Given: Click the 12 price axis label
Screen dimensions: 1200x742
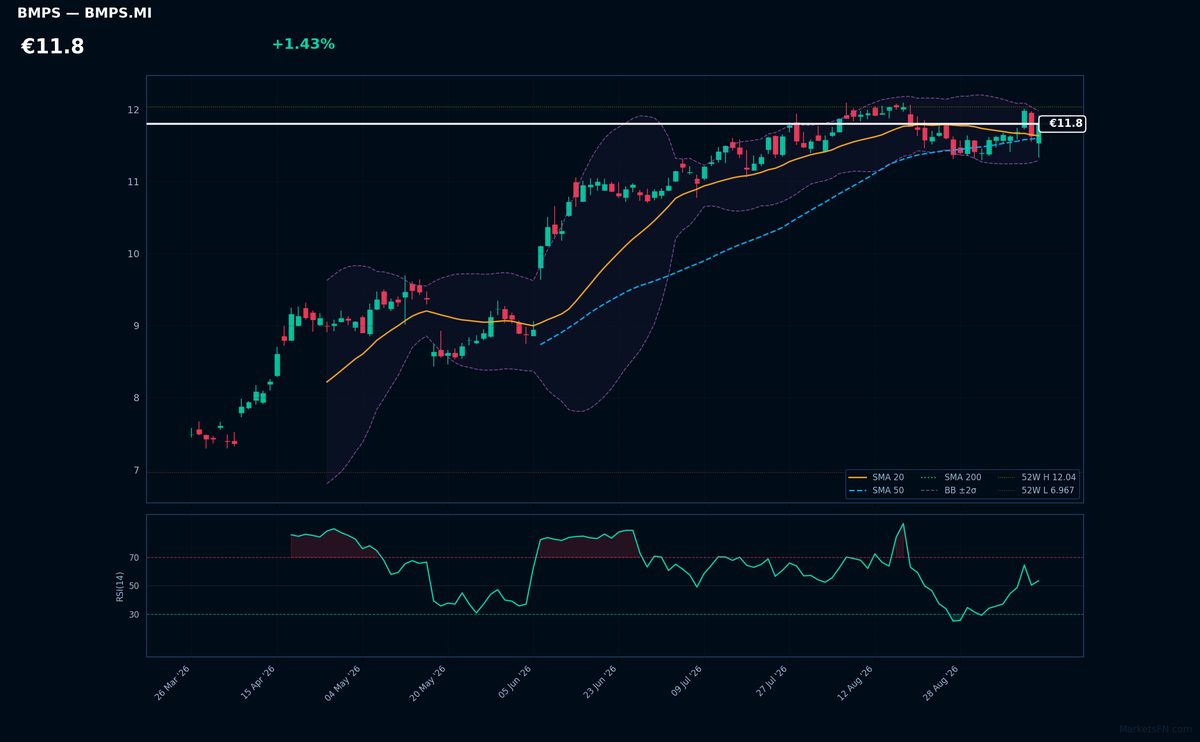Looking at the screenshot, I should coord(133,110).
